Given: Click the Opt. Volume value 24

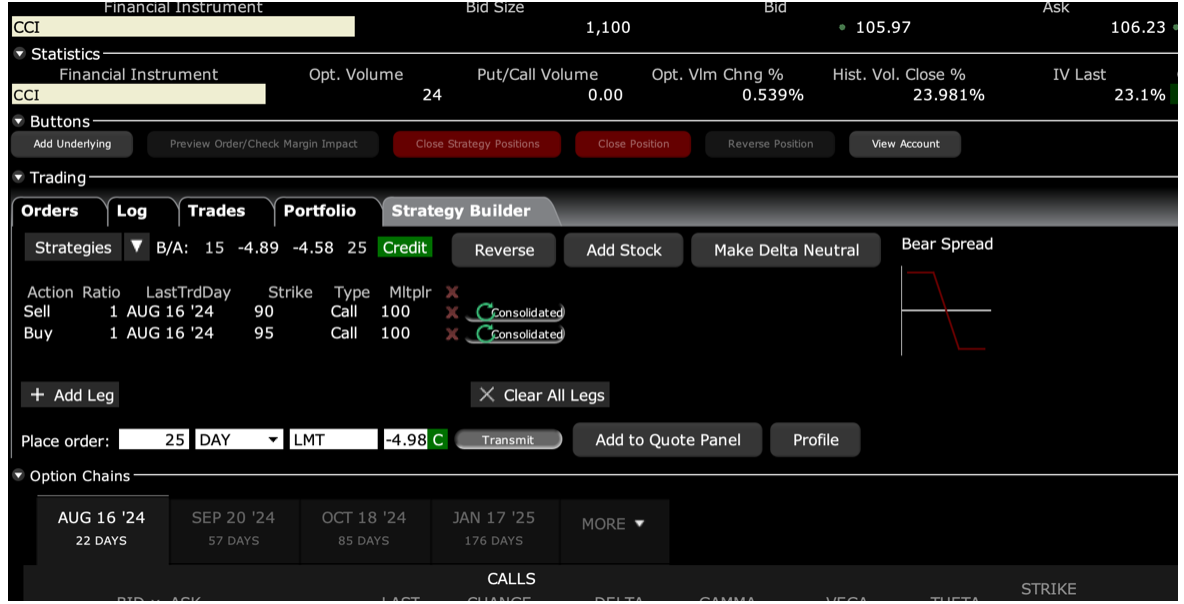Looking at the screenshot, I should pos(432,95).
